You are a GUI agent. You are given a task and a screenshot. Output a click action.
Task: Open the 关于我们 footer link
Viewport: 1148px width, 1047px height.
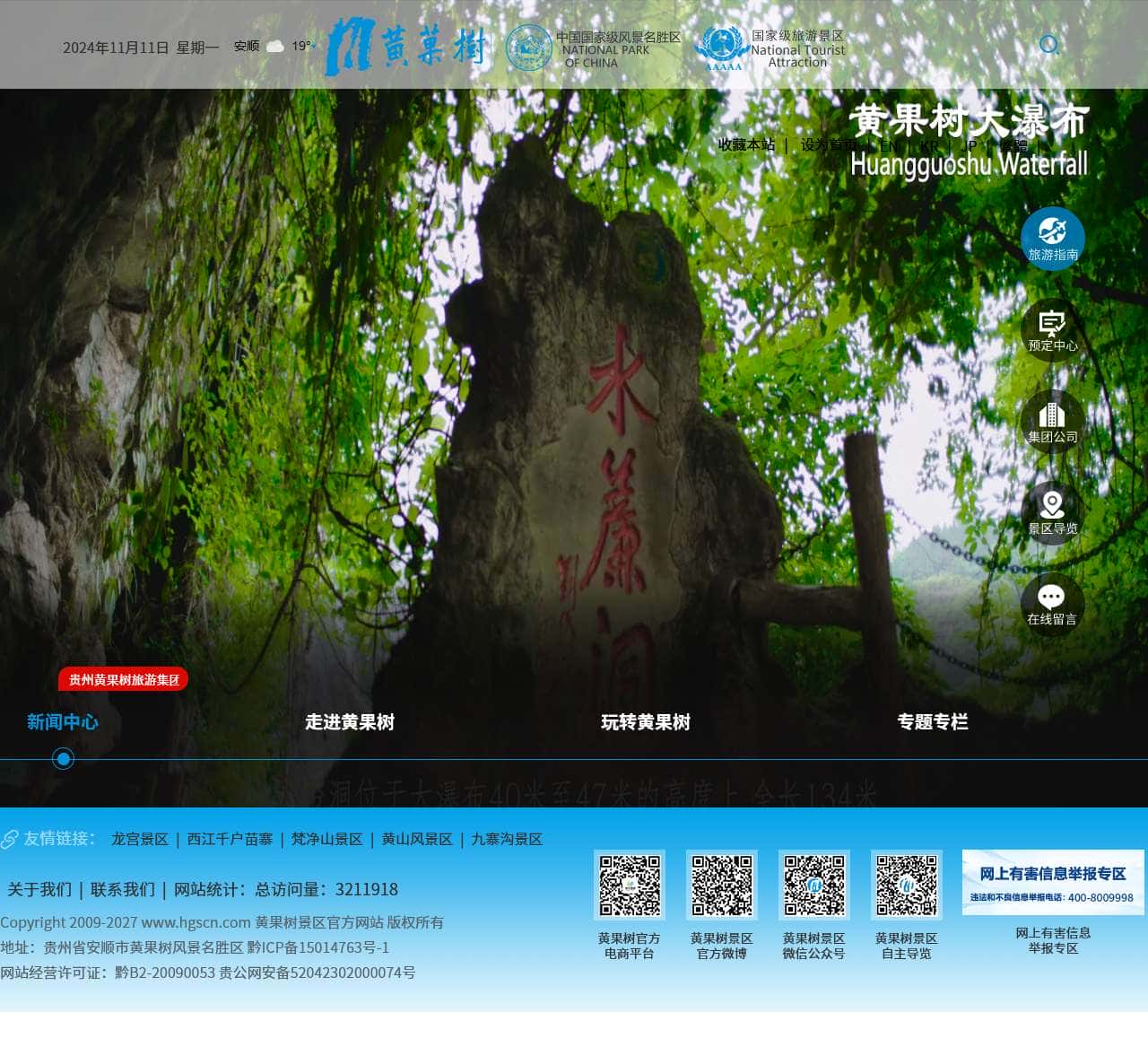[39, 889]
